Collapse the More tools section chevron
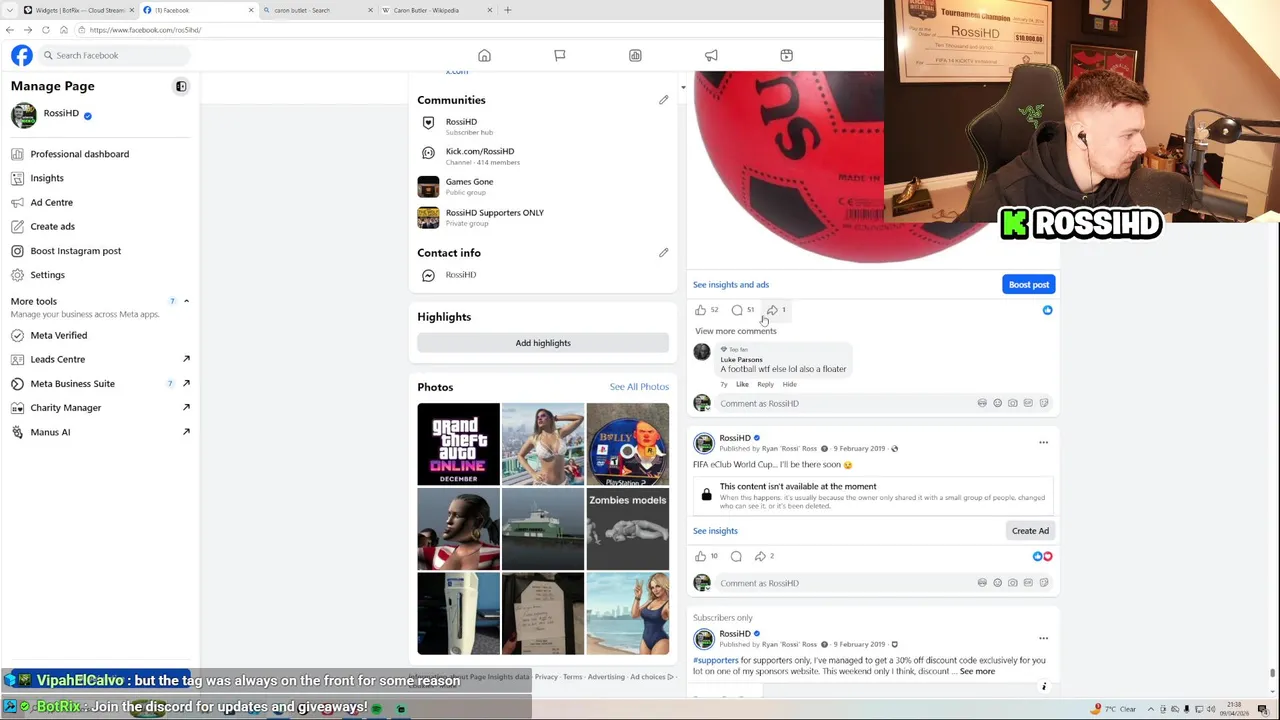 tap(186, 301)
